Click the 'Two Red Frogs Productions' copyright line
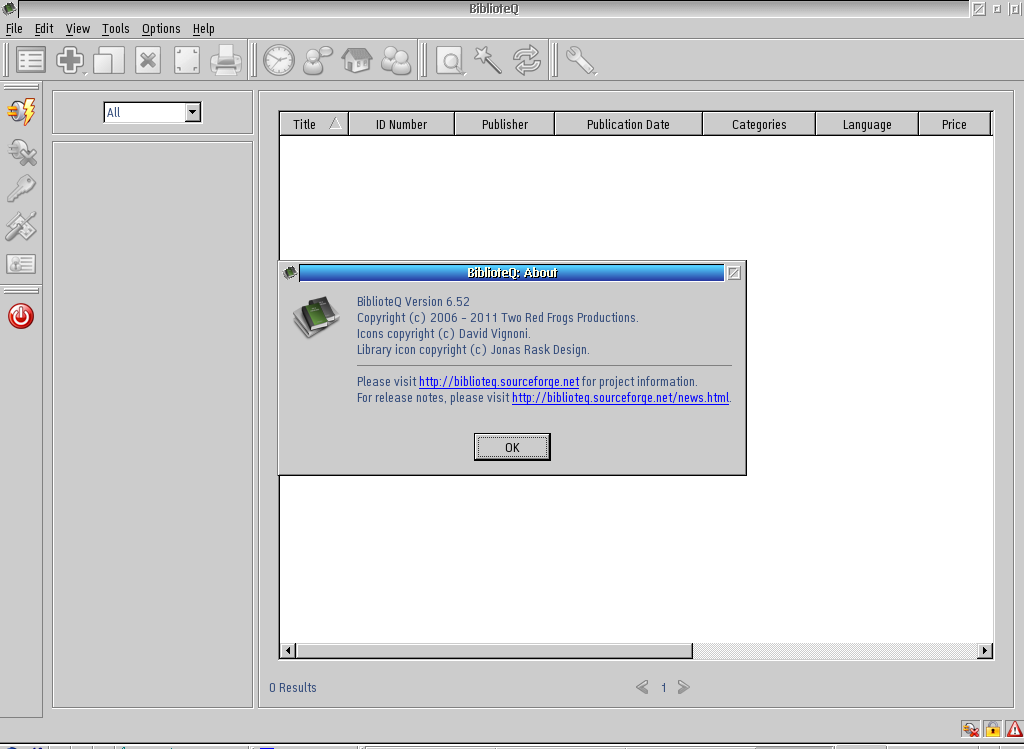The width and height of the screenshot is (1024, 749). coord(498,318)
